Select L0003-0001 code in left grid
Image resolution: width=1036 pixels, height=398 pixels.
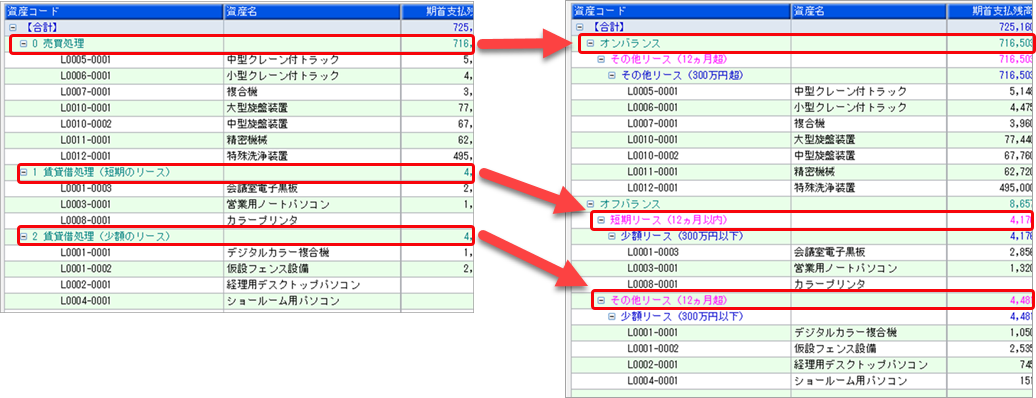(x=85, y=204)
